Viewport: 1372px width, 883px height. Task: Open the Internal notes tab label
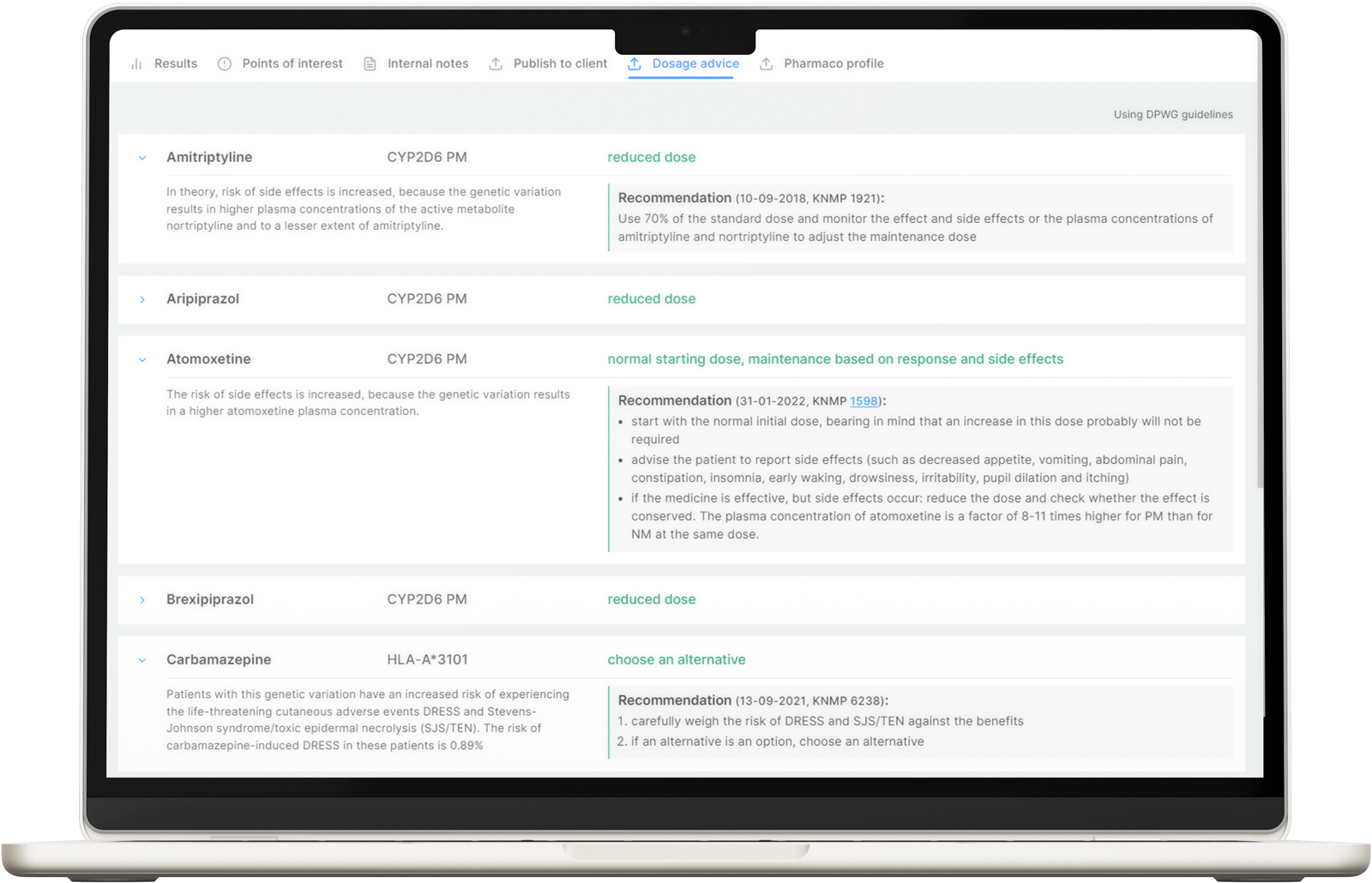tap(428, 63)
